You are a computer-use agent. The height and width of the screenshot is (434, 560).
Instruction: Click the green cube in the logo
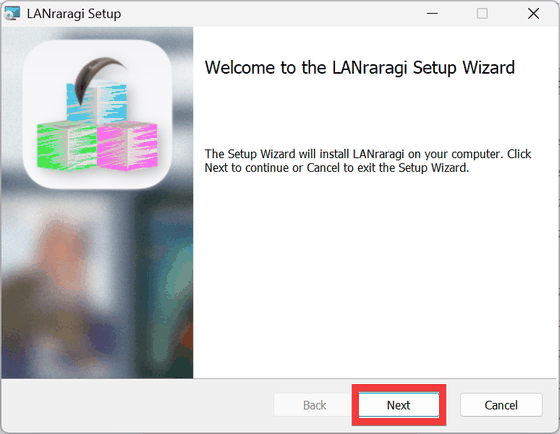tap(67, 146)
